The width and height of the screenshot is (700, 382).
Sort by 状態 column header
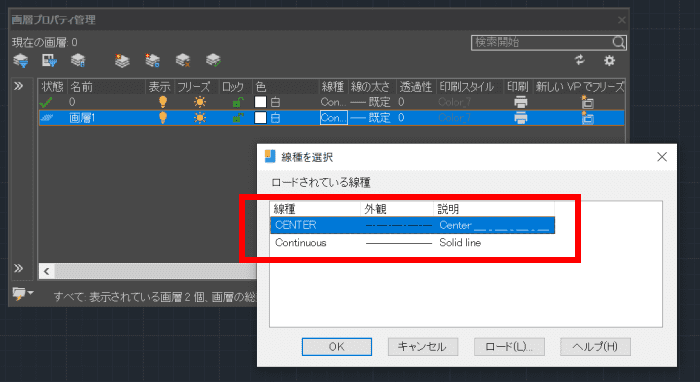(x=52, y=87)
